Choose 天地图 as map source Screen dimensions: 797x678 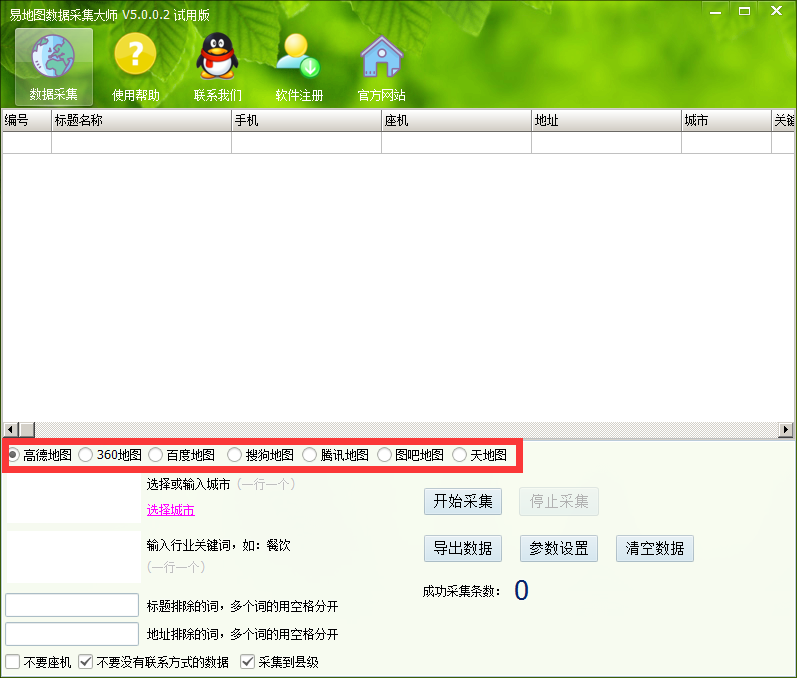pos(459,455)
